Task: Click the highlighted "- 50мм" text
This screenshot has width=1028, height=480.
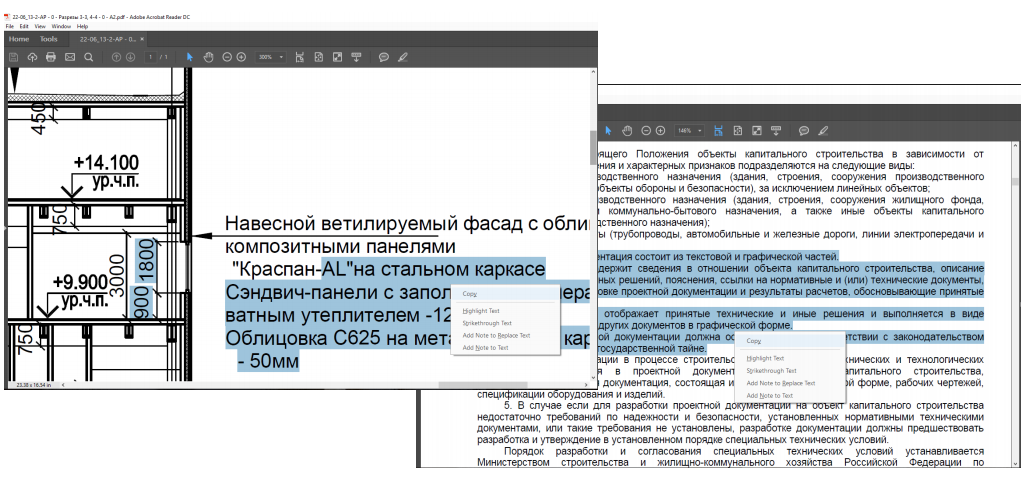Action: coord(268,361)
